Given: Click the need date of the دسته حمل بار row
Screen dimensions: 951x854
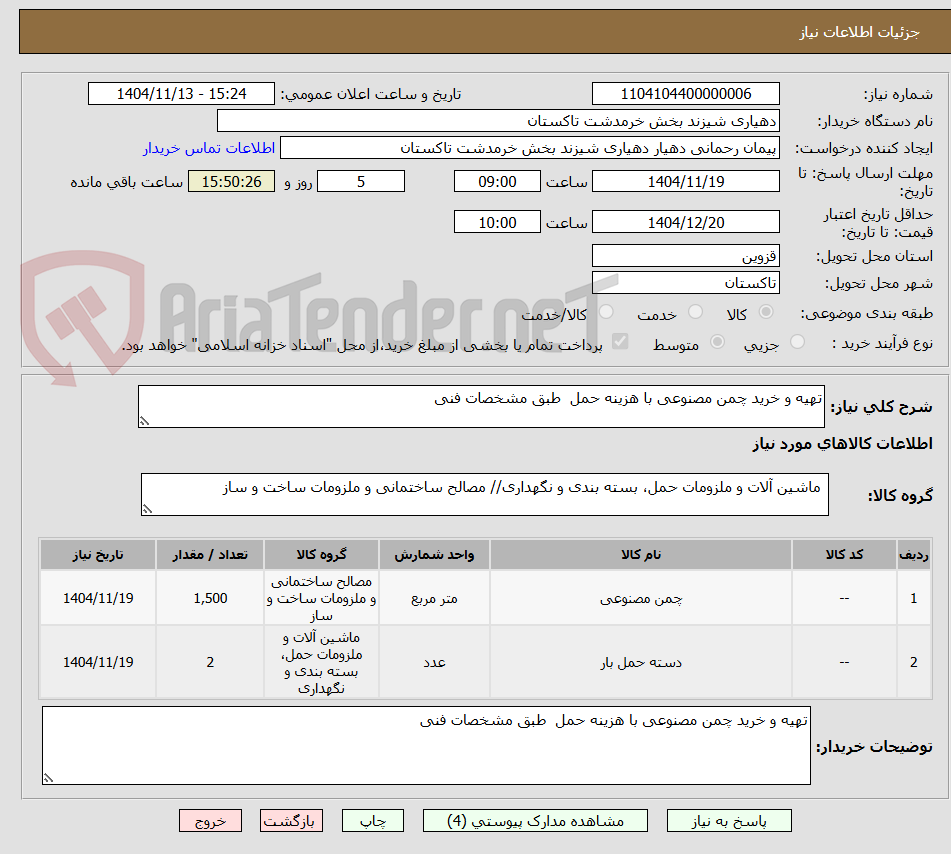Looking at the screenshot, I should 98,662.
